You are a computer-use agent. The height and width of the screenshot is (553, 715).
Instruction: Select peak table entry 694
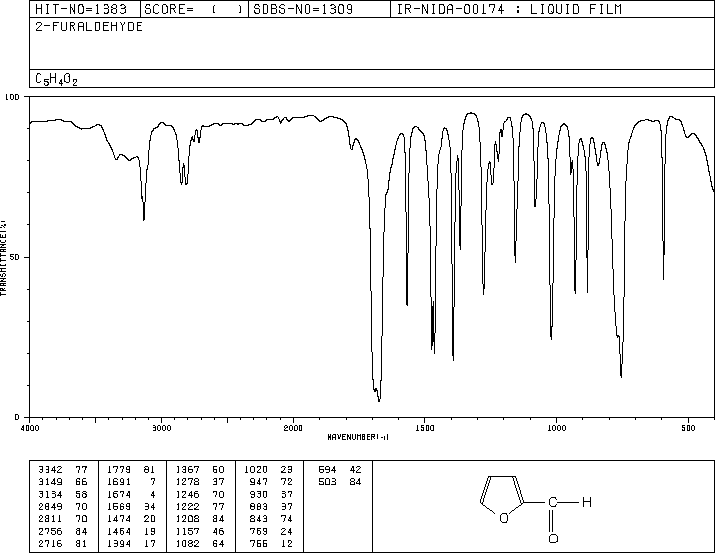click(327, 470)
